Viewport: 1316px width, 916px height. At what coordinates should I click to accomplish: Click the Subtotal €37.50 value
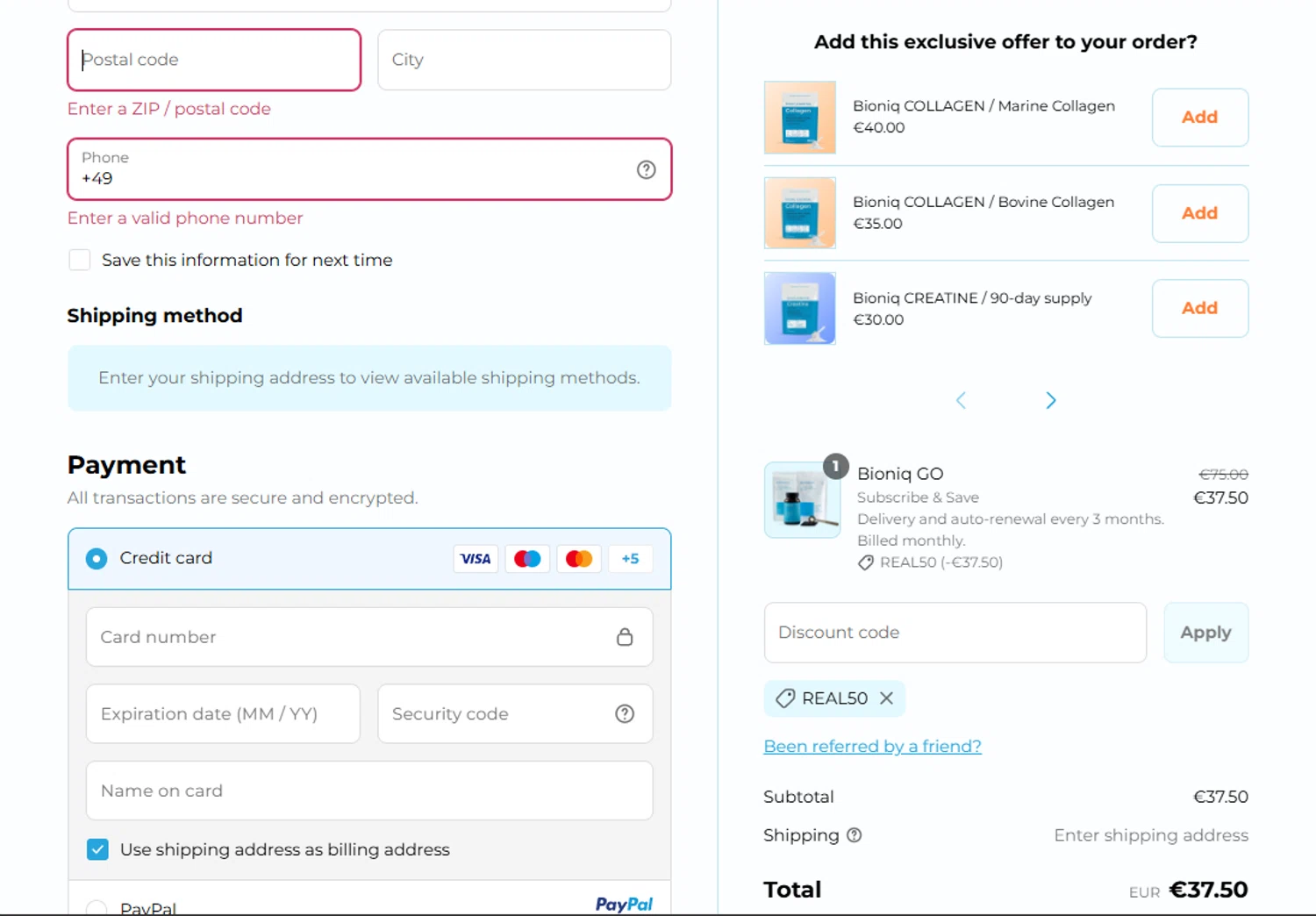[x=1220, y=797]
